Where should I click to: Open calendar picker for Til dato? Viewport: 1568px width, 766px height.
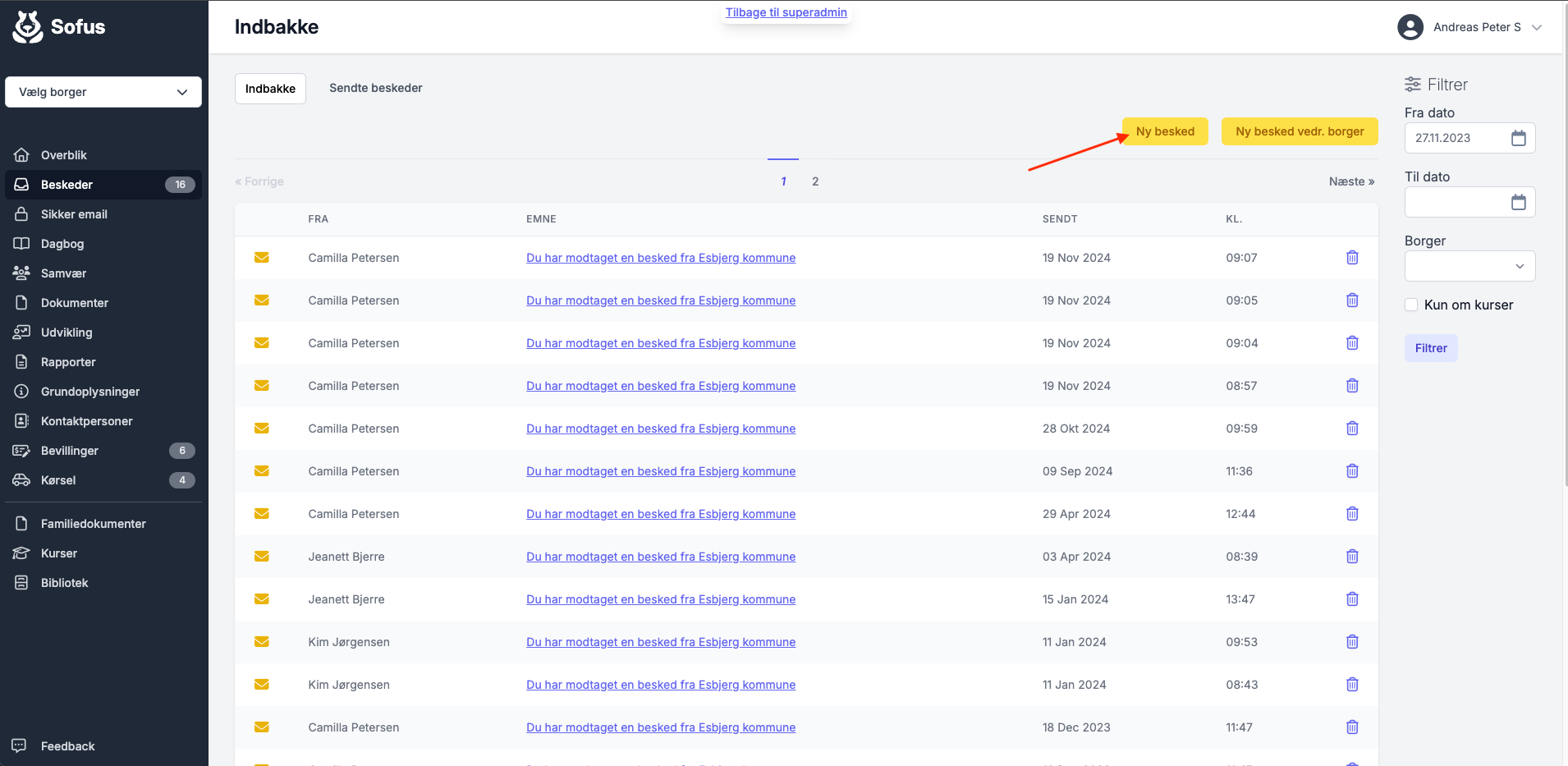1518,202
